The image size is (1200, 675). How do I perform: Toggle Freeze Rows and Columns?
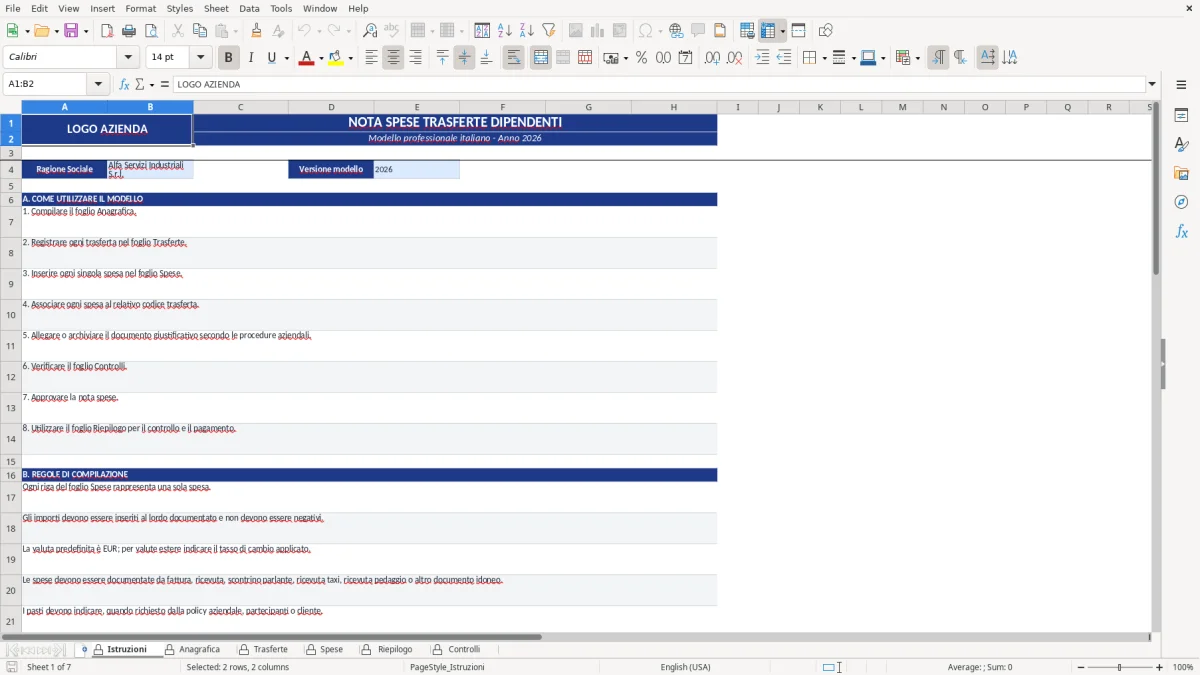pyautogui.click(x=768, y=31)
